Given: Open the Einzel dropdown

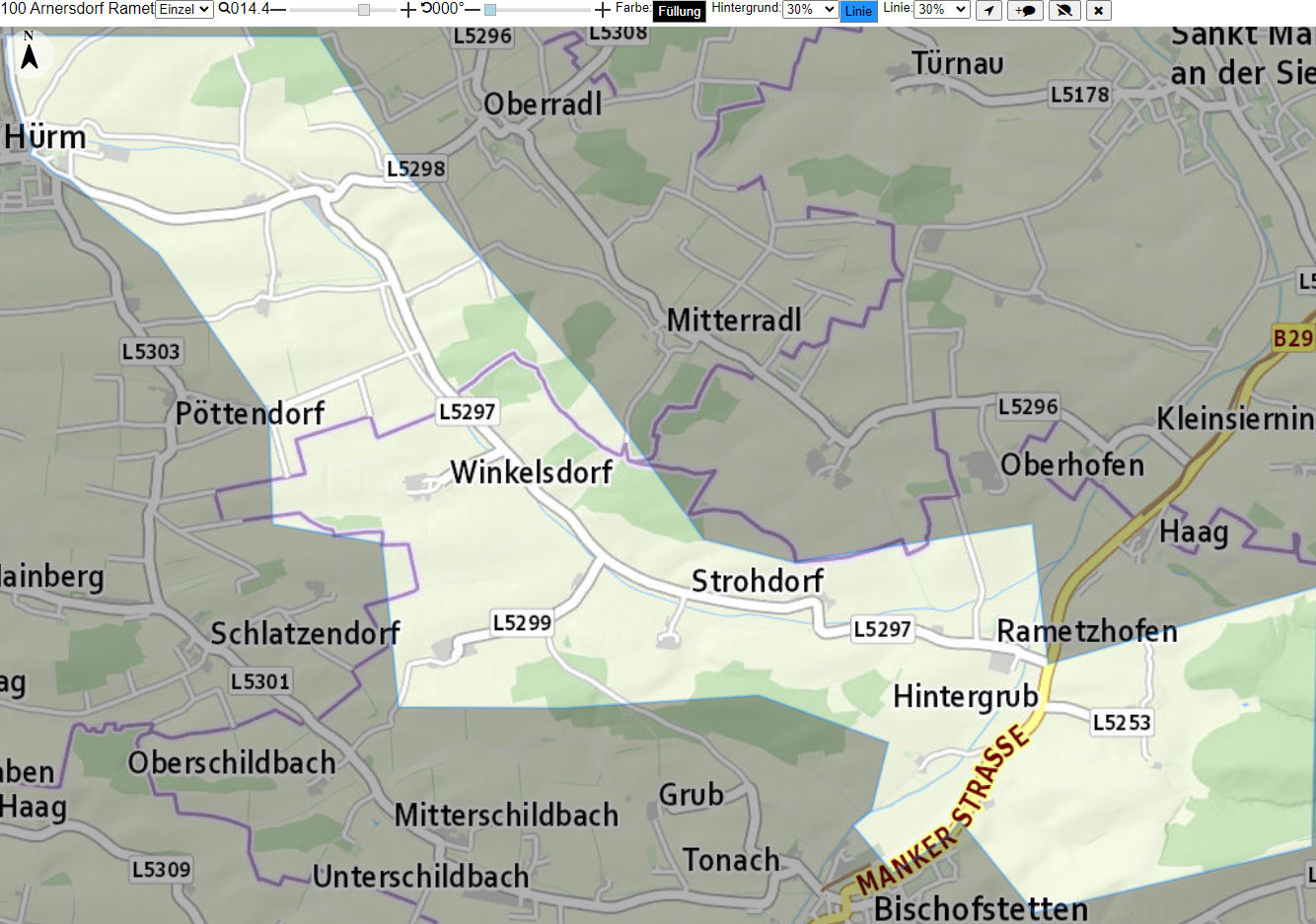Looking at the screenshot, I should pos(184,9).
